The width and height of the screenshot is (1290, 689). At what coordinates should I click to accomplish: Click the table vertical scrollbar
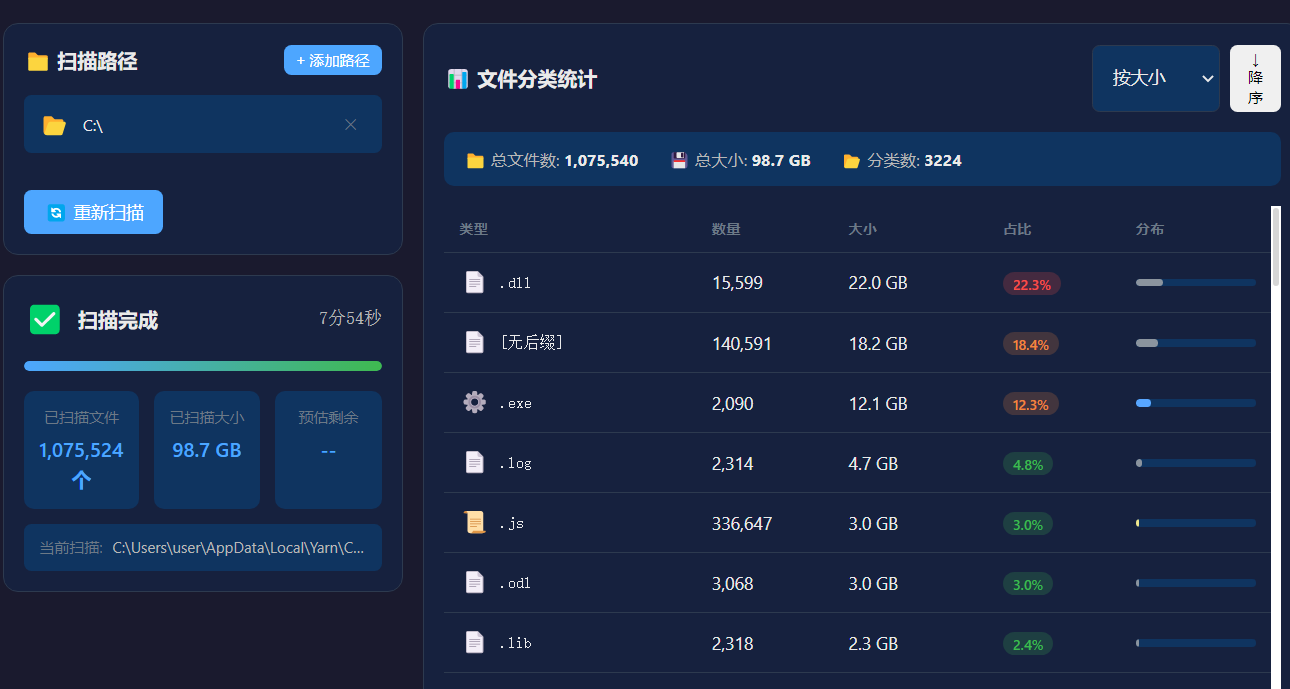(1276, 246)
